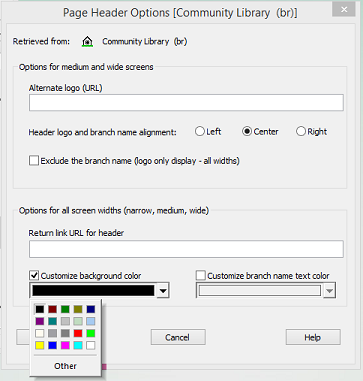Click the Community Library branch house icon
This screenshot has height=381, width=363.
[x=87, y=42]
